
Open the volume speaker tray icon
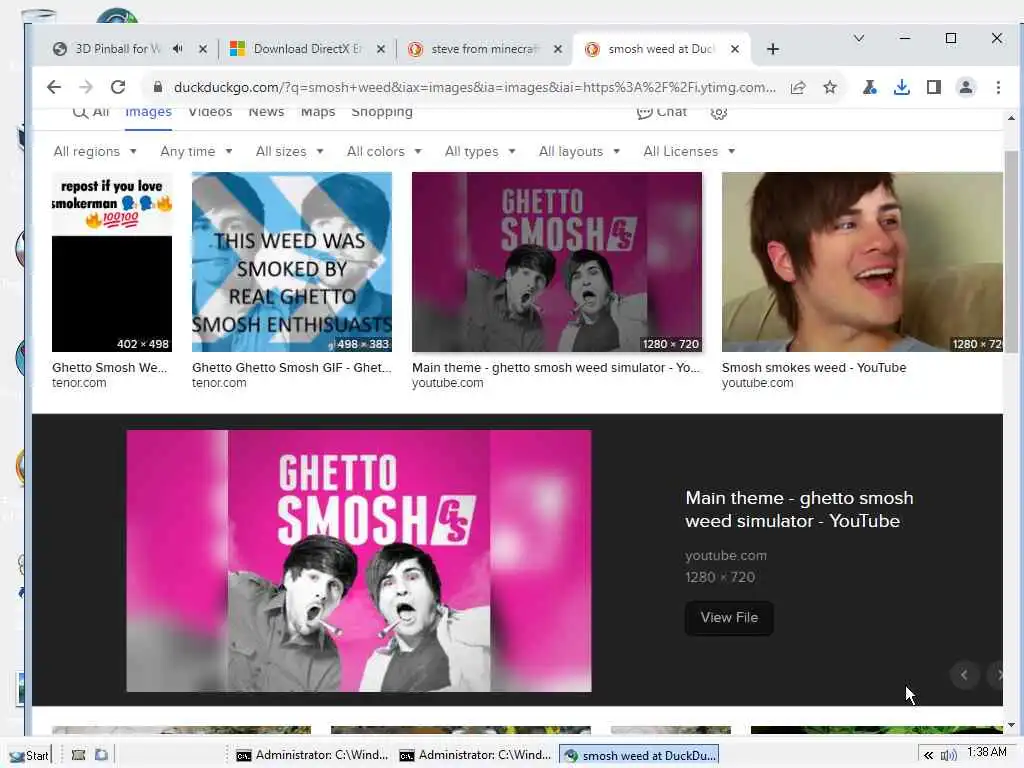click(x=948, y=756)
